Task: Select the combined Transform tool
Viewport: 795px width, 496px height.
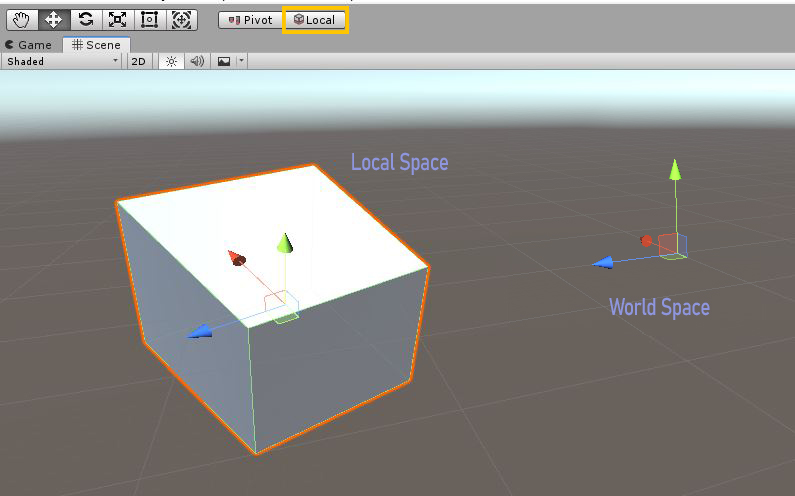Action: [x=182, y=20]
